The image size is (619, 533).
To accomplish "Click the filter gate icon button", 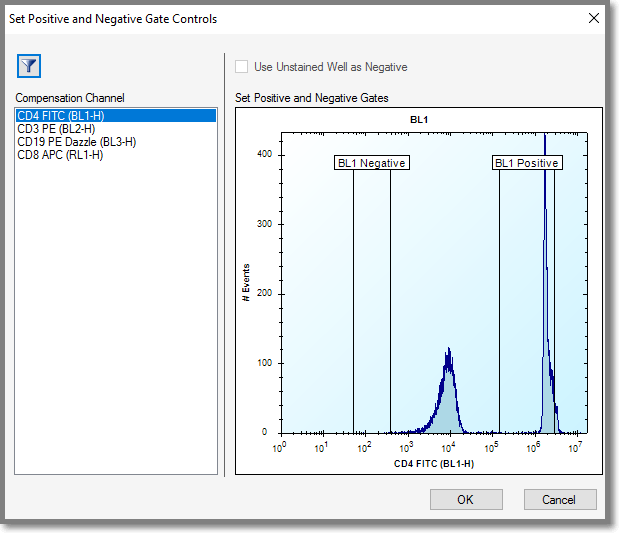I will (x=29, y=67).
